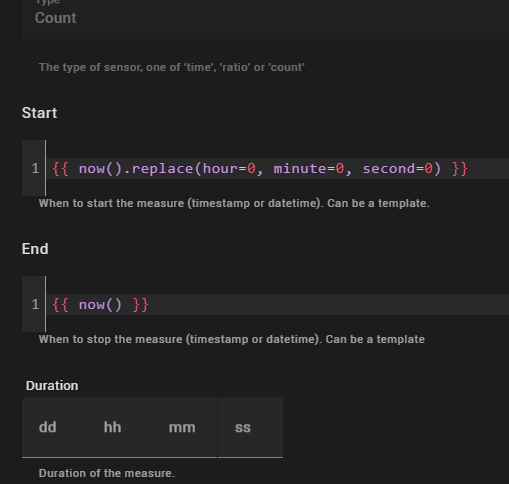Click line number 1 in Start editor
Viewport: 509px width, 484px height.
(35, 169)
